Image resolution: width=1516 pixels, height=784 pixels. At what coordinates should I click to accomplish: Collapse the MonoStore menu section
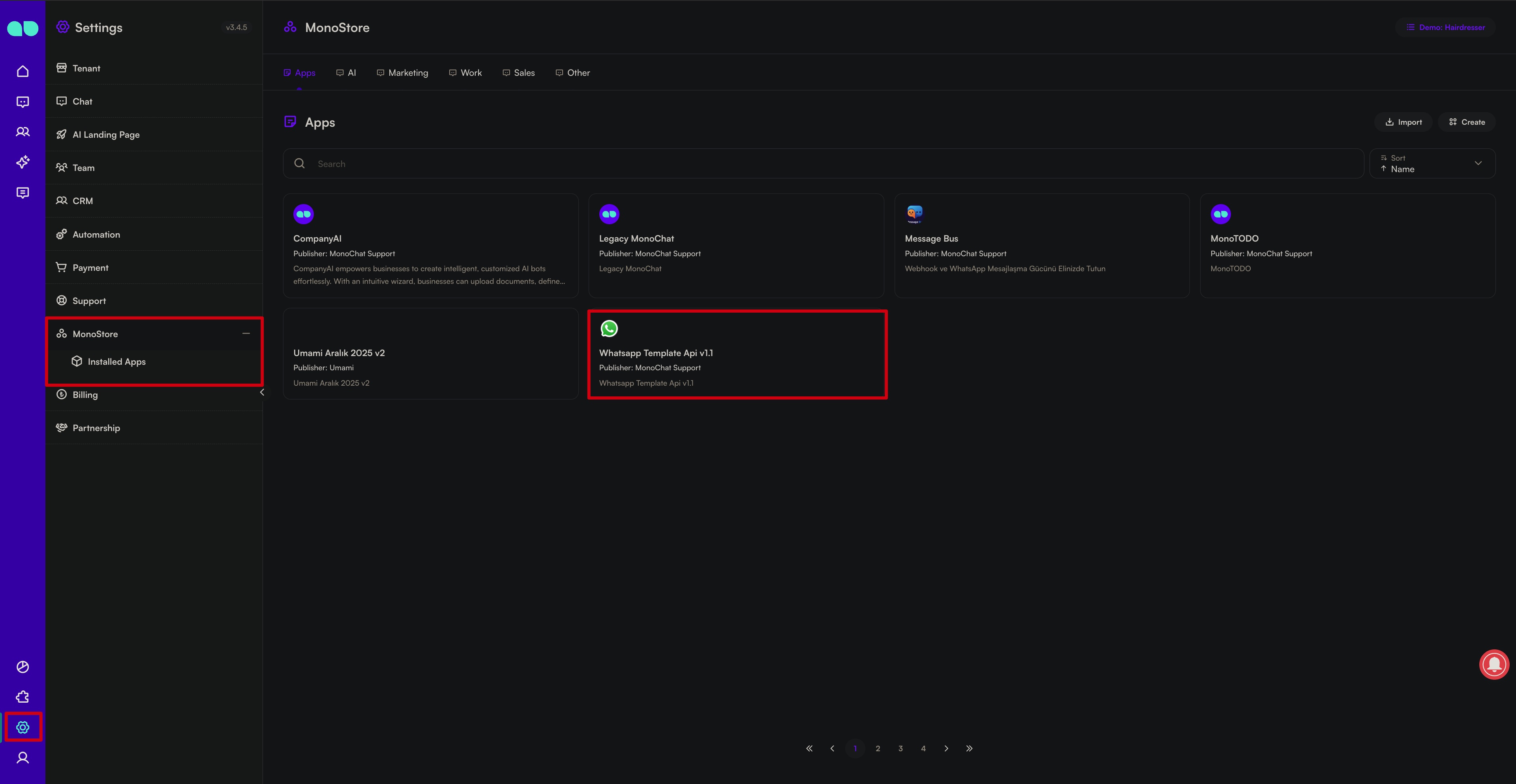(x=246, y=334)
